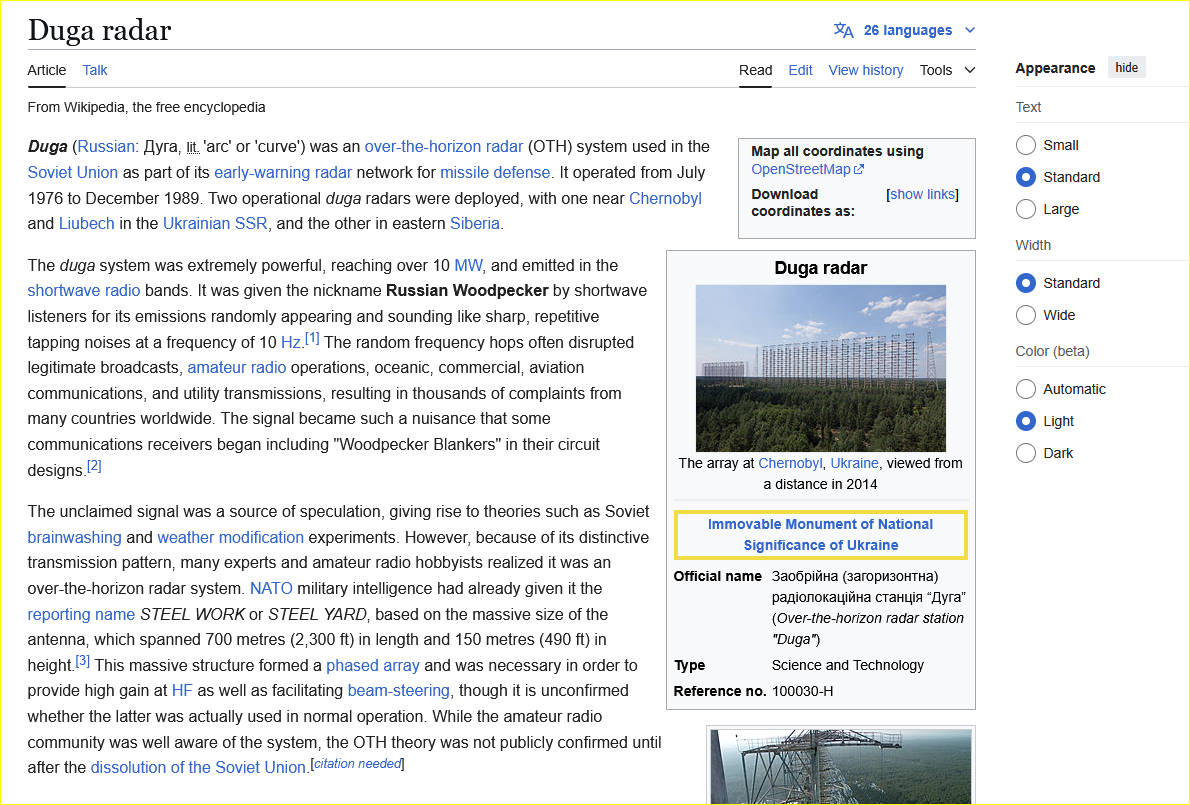Open the shortwave radio link

click(x=83, y=291)
